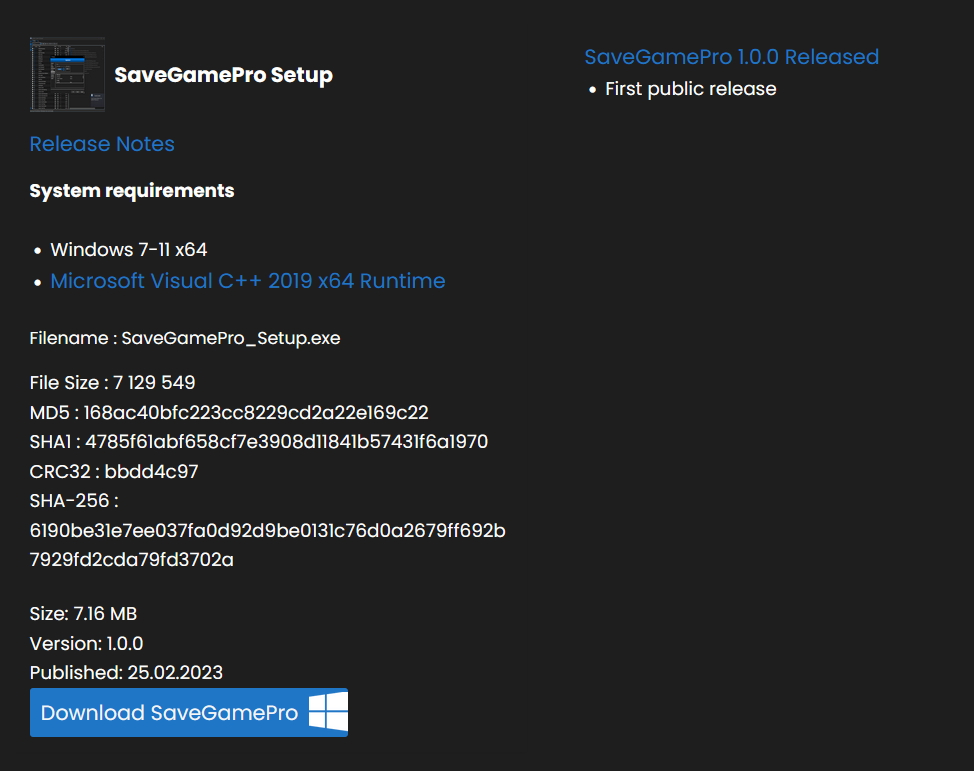Click the SaveGamePro_Setup.exe filename text
Viewport: 974px width, 771px height.
click(x=231, y=338)
